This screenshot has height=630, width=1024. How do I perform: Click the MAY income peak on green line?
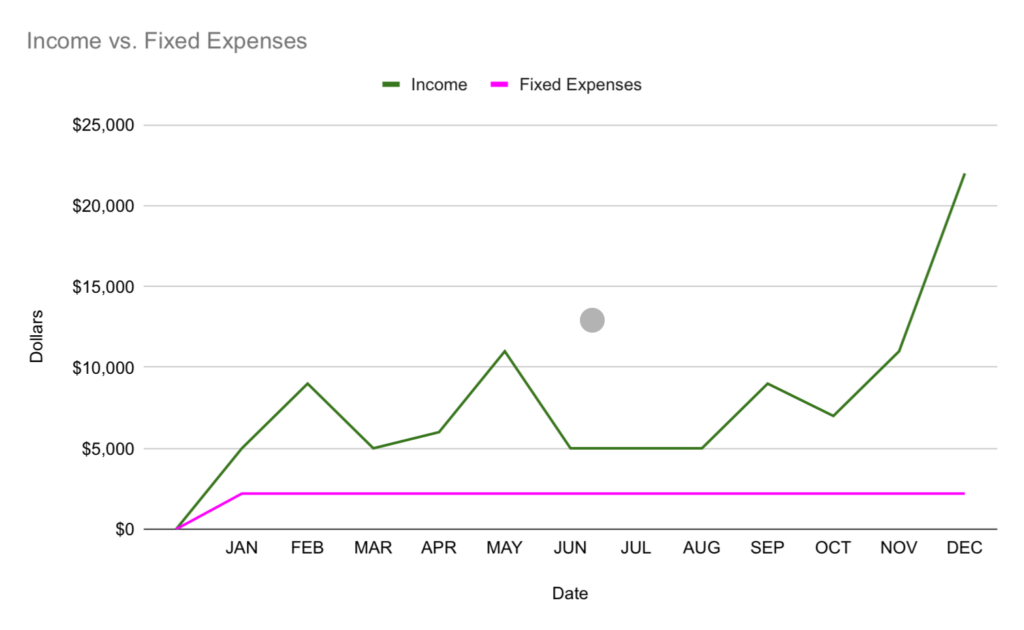click(x=504, y=351)
